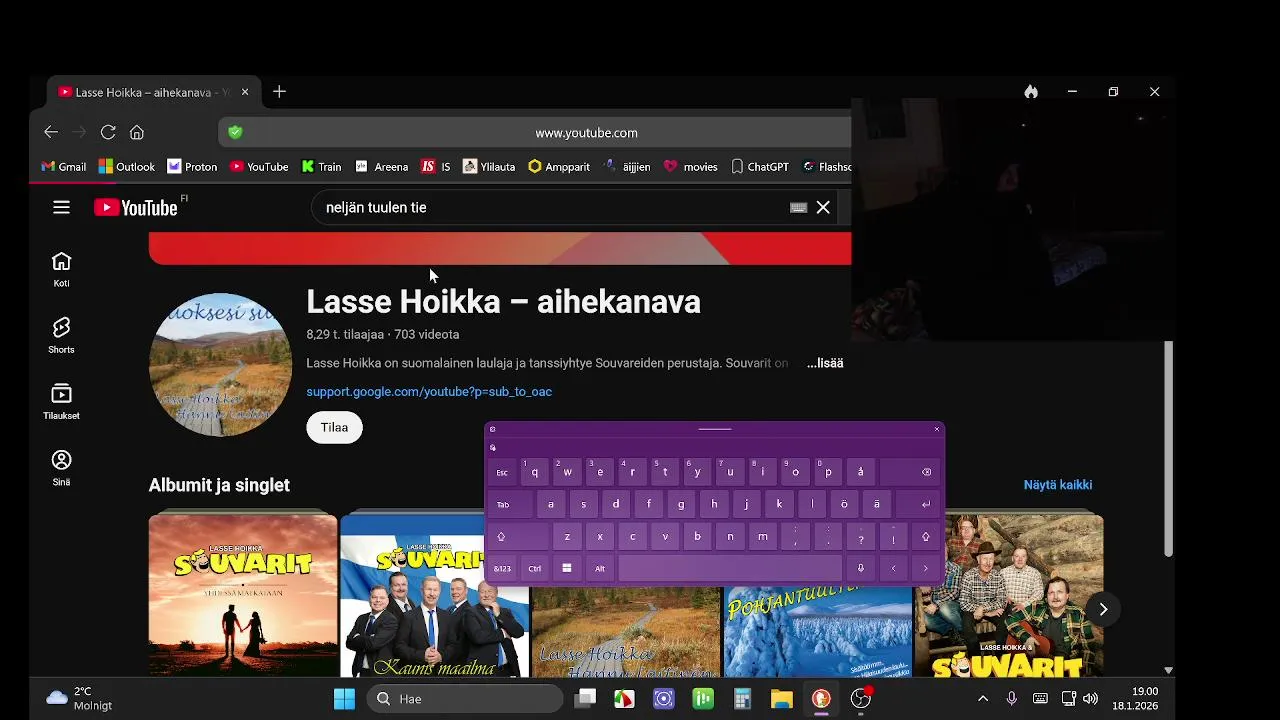Reload the page with refresh button

[108, 132]
